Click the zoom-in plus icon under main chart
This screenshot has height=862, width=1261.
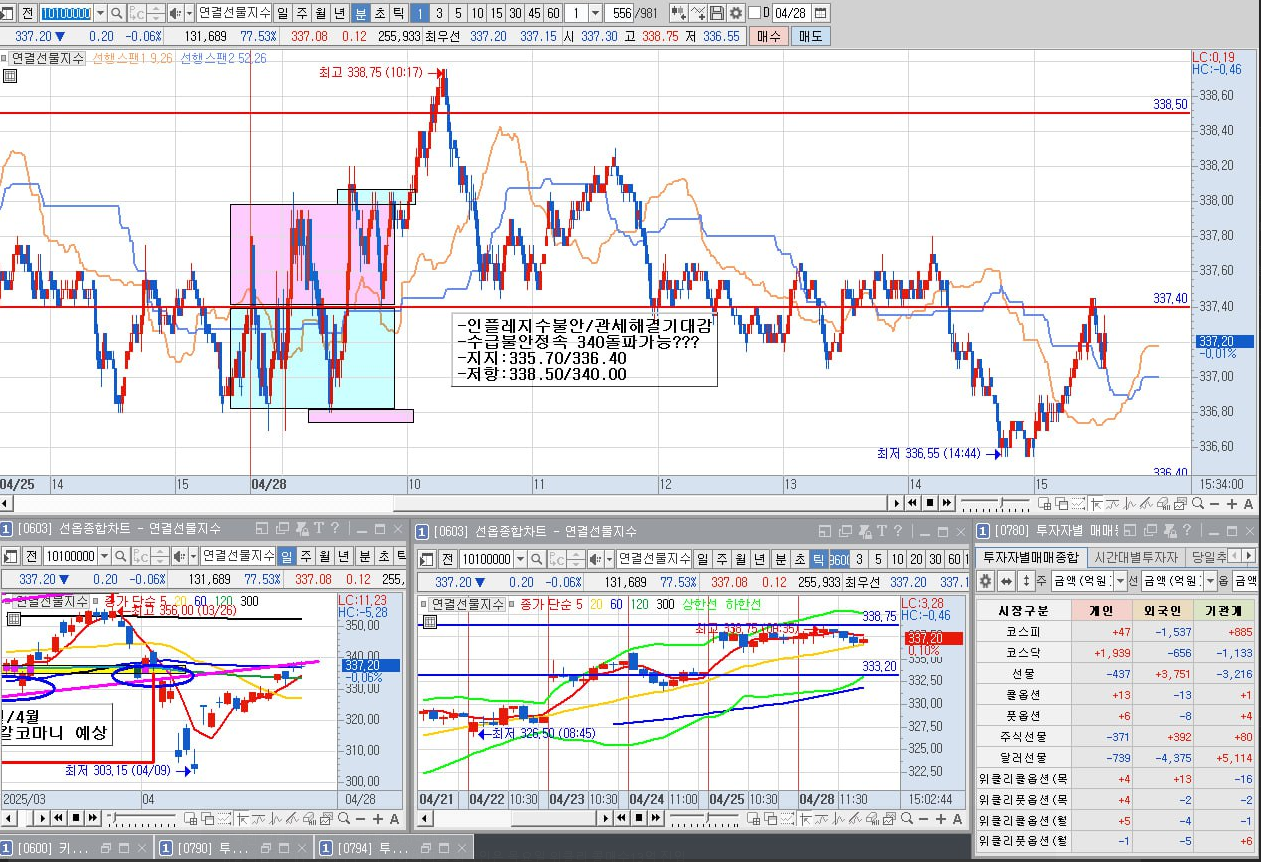click(x=1232, y=504)
